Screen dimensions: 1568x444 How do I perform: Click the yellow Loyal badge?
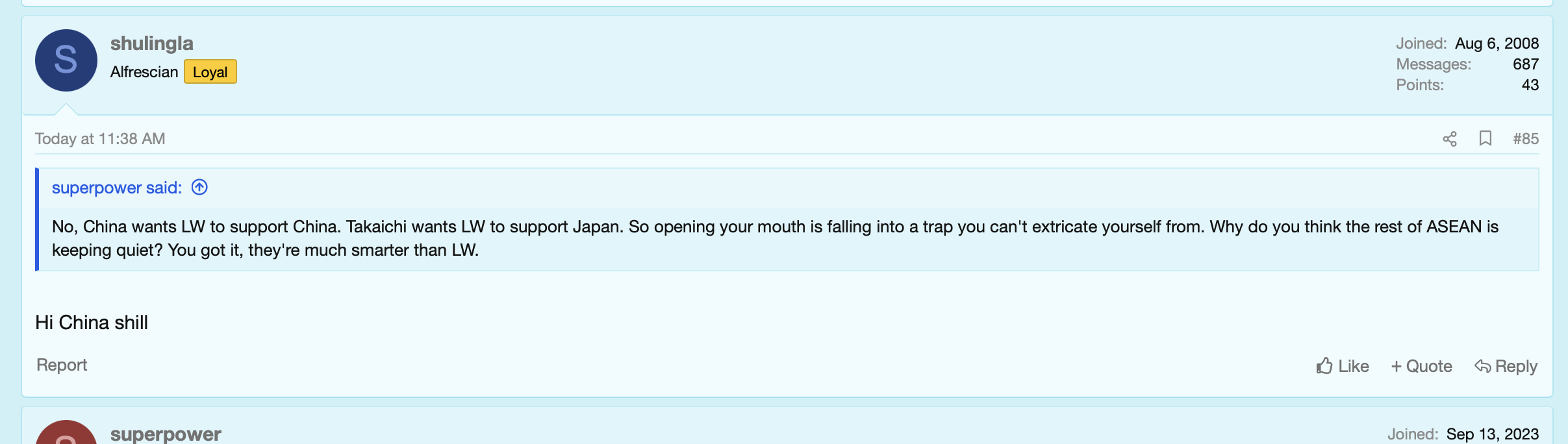pos(210,71)
